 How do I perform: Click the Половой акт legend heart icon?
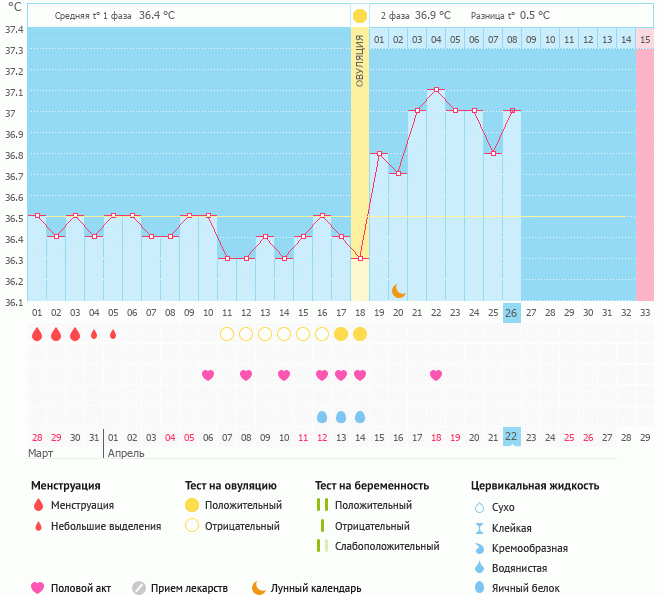pyautogui.click(x=38, y=588)
